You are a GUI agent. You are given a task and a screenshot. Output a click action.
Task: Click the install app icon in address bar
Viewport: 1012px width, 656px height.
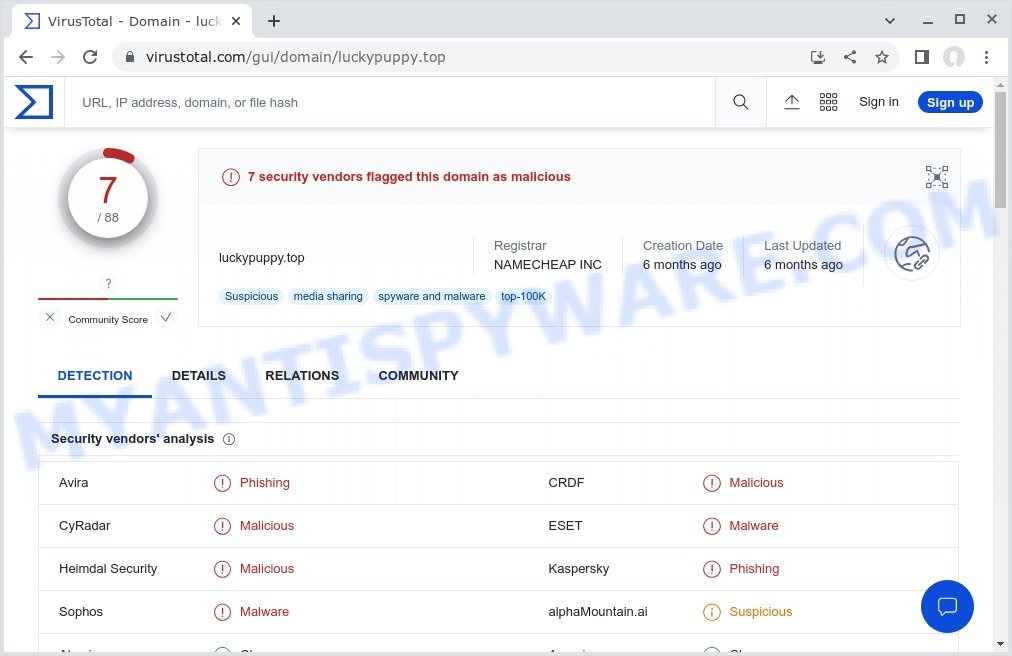(x=818, y=57)
